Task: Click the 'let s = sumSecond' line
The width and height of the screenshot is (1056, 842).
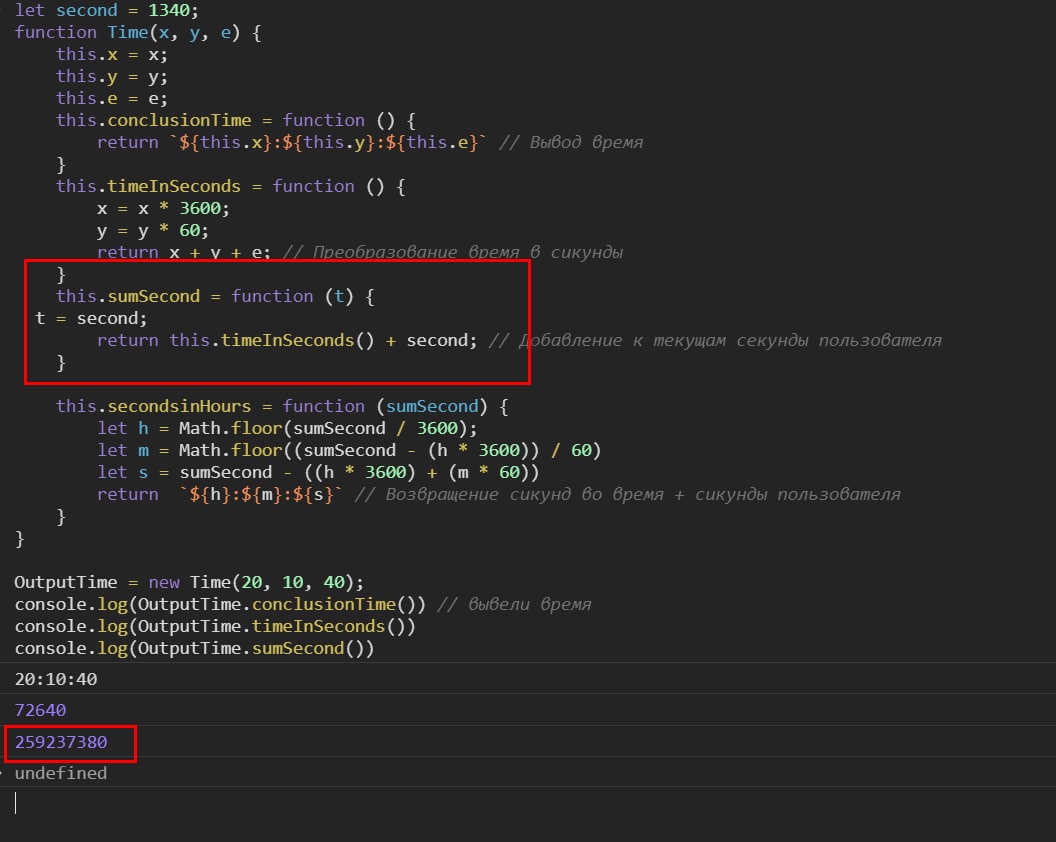Action: [x=319, y=473]
